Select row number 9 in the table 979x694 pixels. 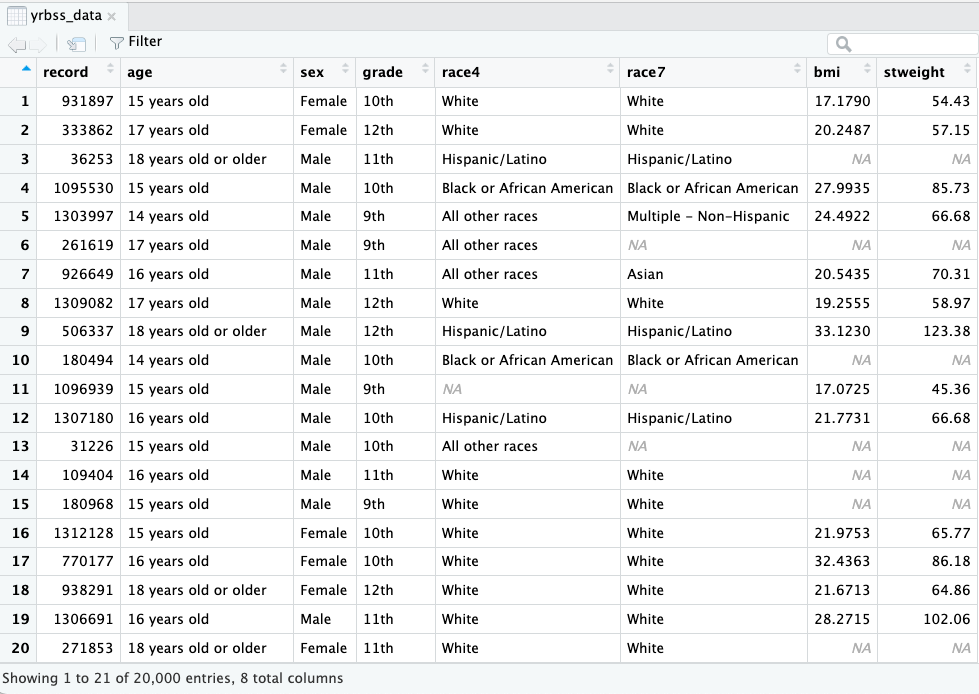pyautogui.click(x=20, y=331)
